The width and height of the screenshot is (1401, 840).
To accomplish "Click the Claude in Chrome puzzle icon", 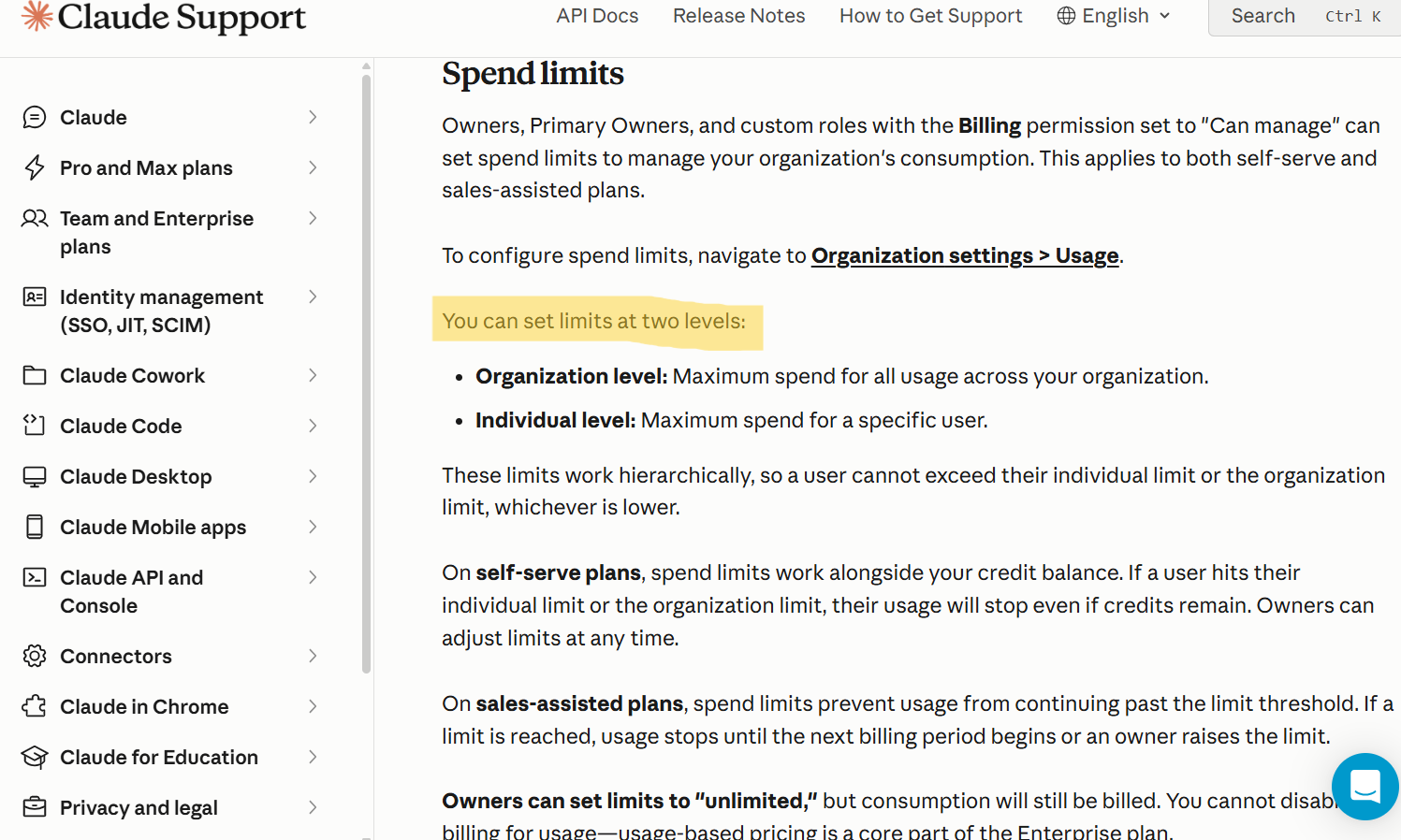I will pyautogui.click(x=35, y=706).
